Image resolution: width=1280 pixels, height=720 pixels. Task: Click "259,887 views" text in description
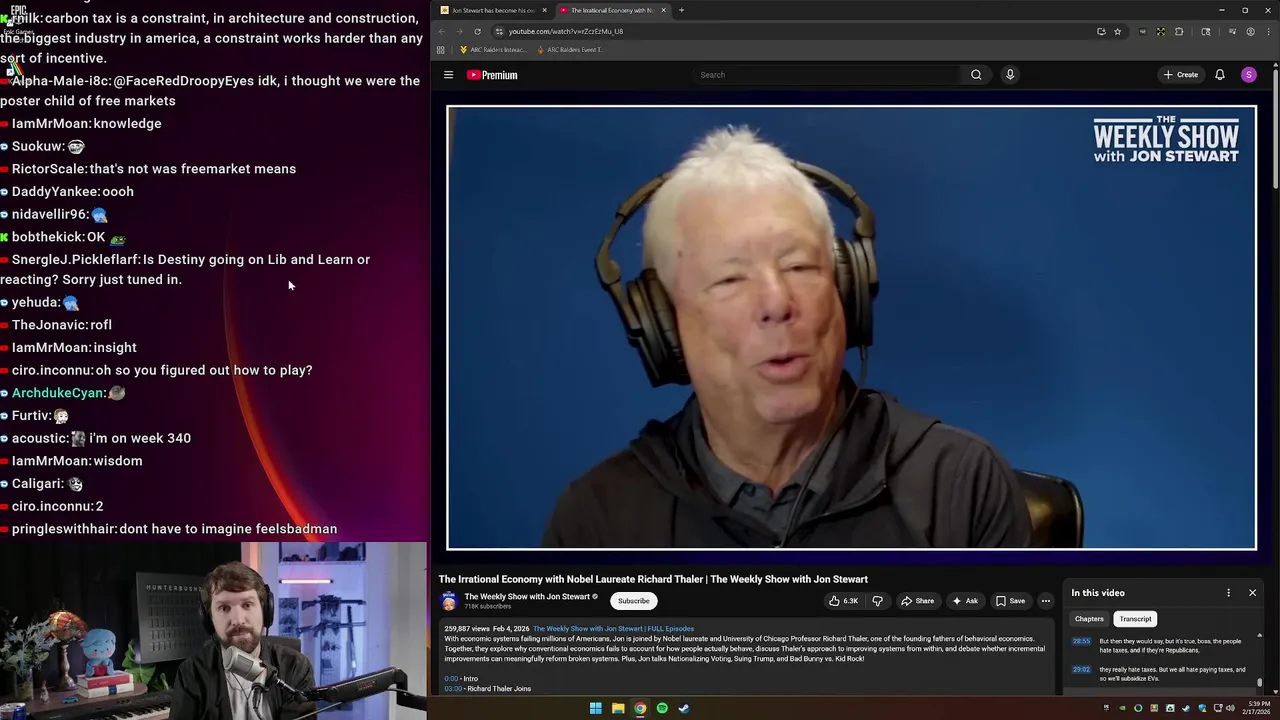click(x=465, y=628)
